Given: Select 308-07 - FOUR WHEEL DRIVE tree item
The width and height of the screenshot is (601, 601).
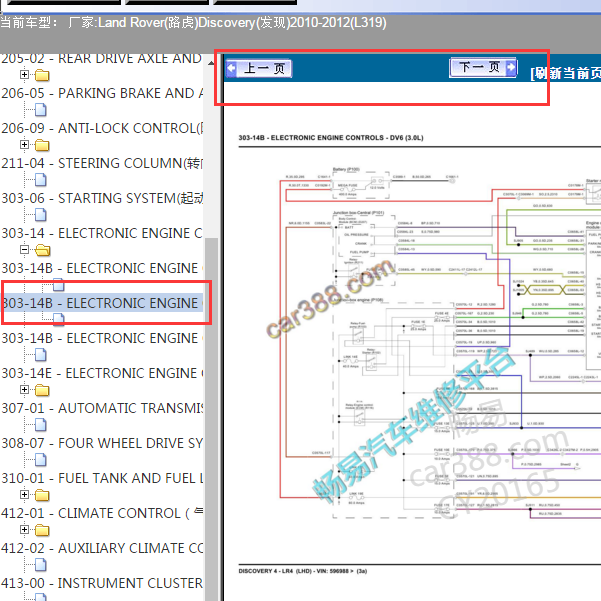Looking at the screenshot, I should (102, 443).
